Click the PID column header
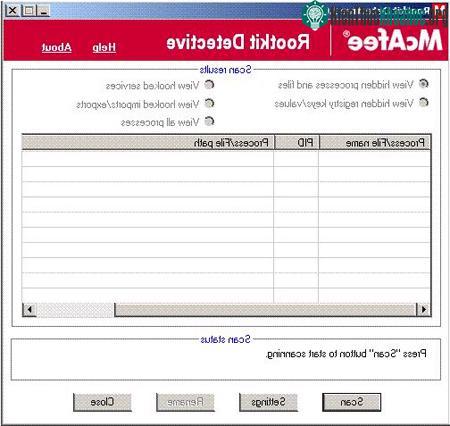The image size is (450, 426). click(296, 143)
